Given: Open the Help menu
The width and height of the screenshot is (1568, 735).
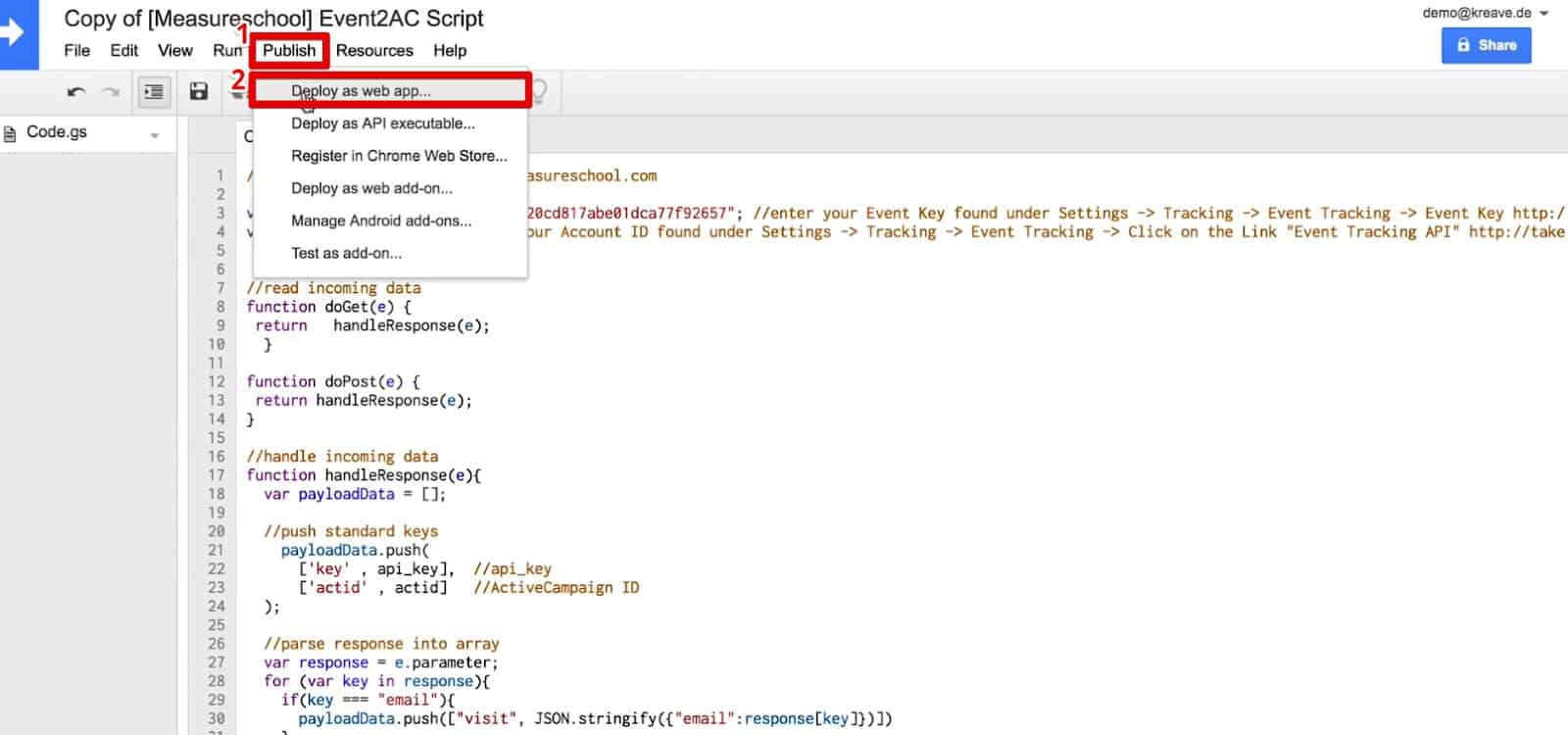Looking at the screenshot, I should pos(450,50).
